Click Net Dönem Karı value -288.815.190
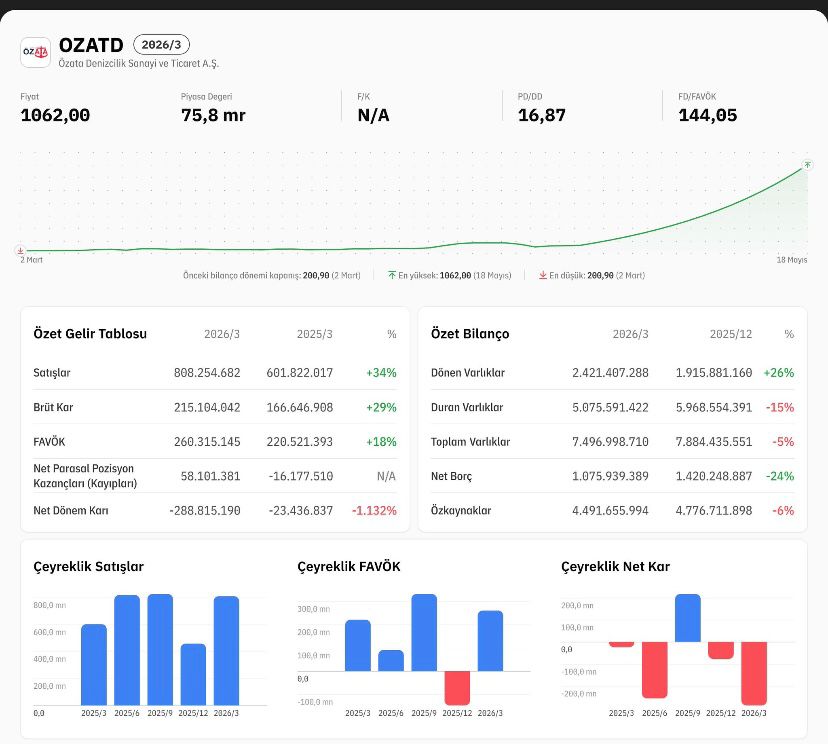 [205, 511]
